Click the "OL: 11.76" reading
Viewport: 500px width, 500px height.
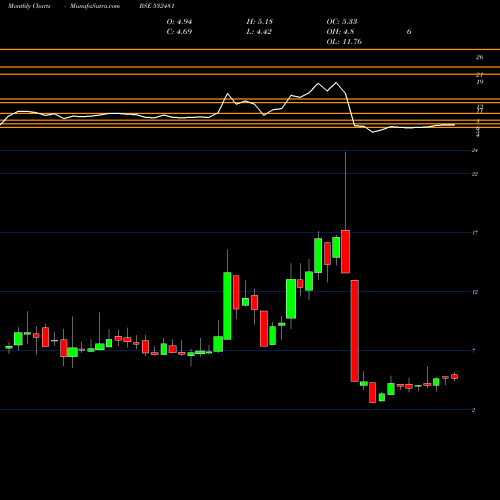click(x=344, y=42)
